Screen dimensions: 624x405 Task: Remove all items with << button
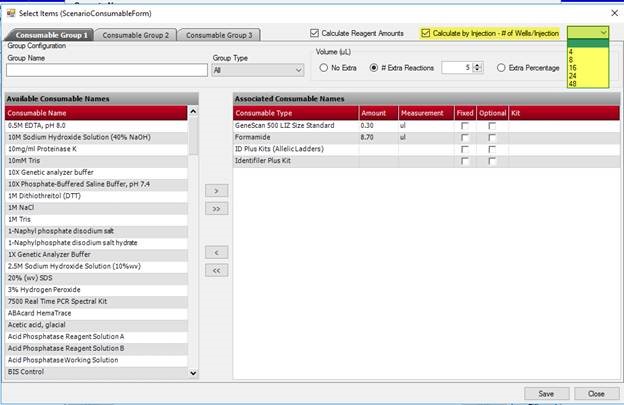pos(216,271)
